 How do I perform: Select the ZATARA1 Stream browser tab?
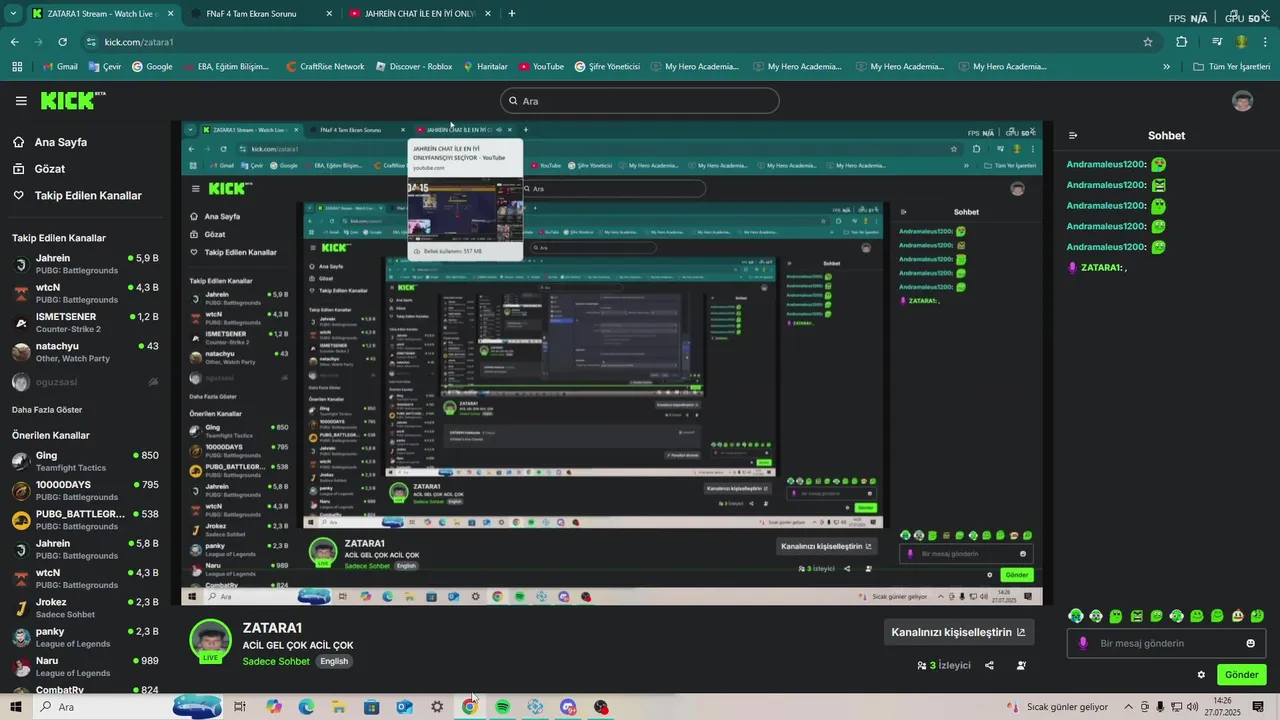click(102, 14)
